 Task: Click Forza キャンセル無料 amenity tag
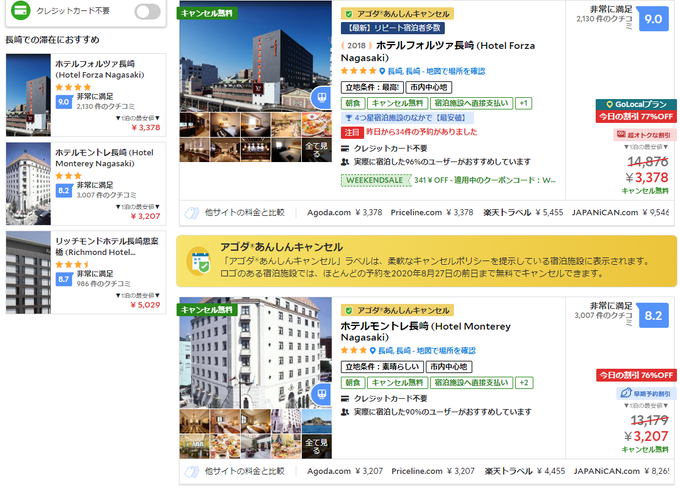(x=397, y=103)
